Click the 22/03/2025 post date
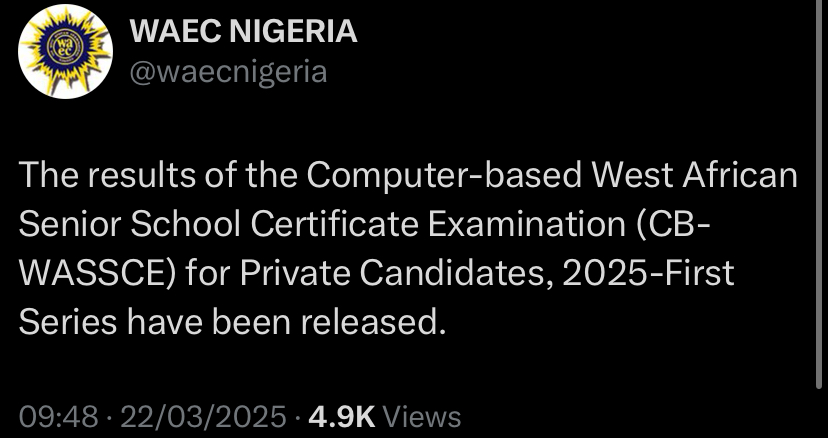This screenshot has width=828, height=438. 203,416
